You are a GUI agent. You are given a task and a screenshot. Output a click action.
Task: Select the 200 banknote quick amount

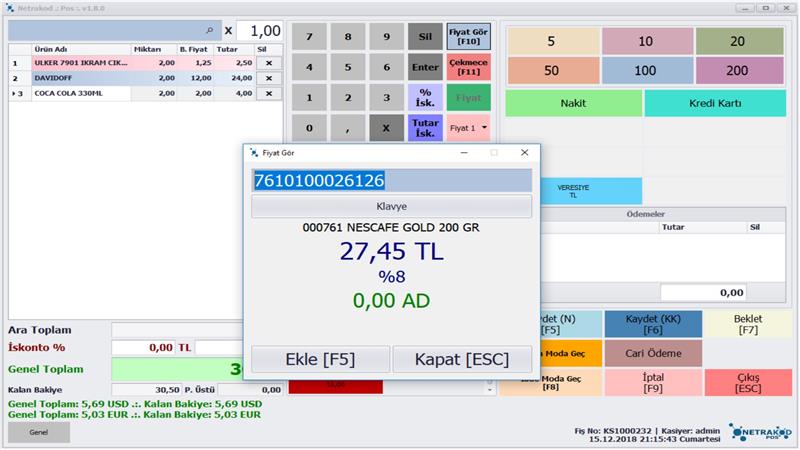coord(738,70)
